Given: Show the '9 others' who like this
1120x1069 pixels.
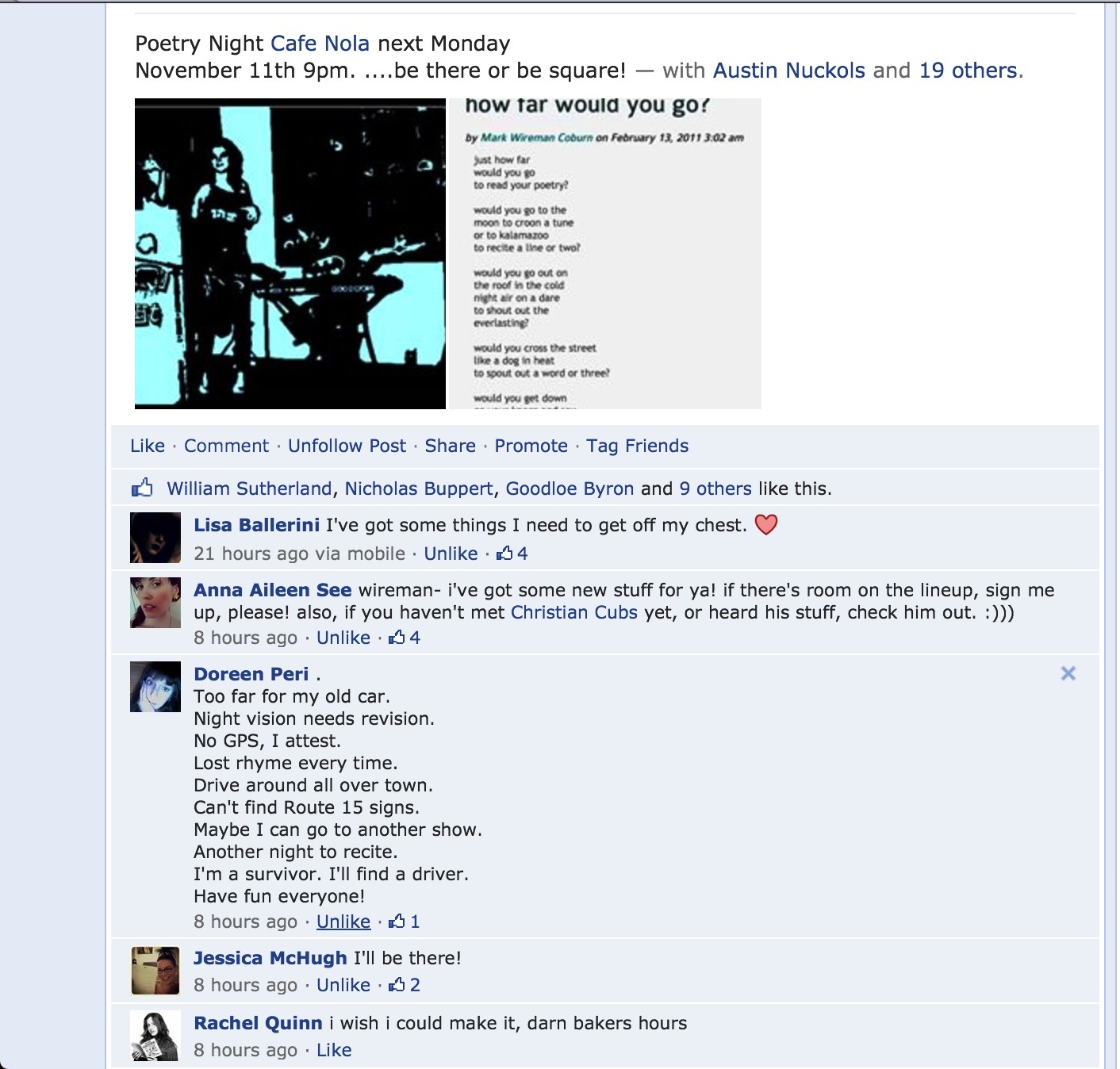Looking at the screenshot, I should click(715, 489).
